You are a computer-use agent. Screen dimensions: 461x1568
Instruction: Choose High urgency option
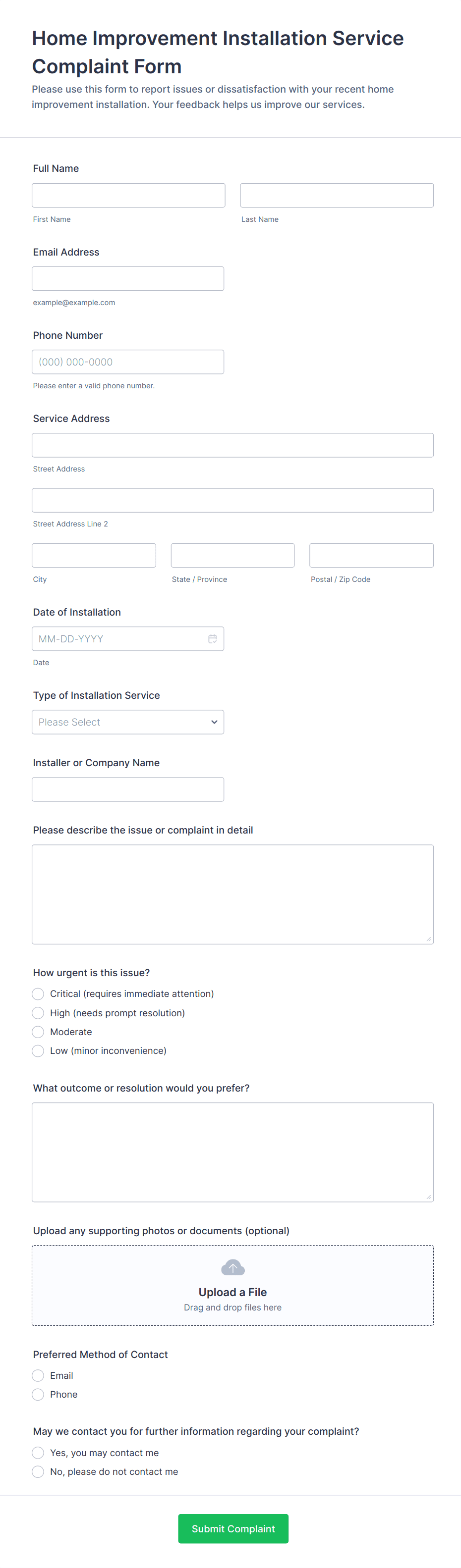tap(38, 1013)
